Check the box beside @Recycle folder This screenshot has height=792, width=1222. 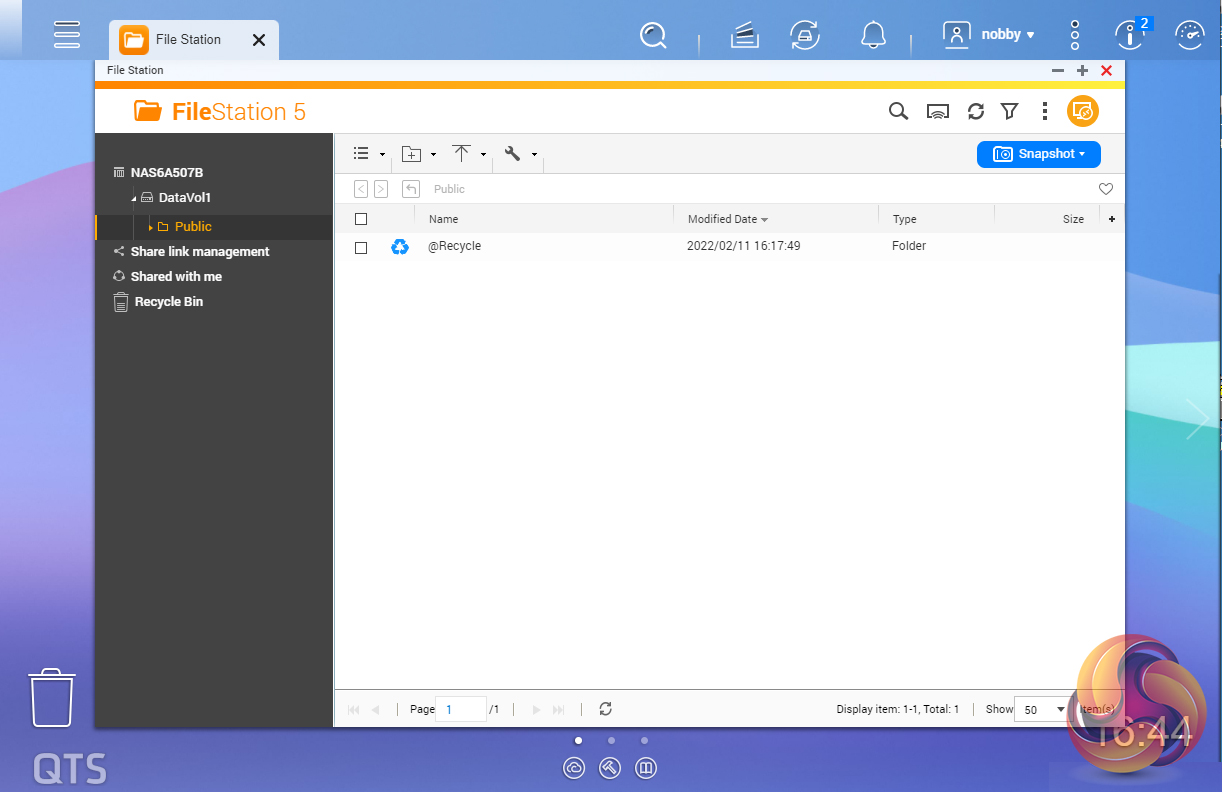(x=361, y=247)
